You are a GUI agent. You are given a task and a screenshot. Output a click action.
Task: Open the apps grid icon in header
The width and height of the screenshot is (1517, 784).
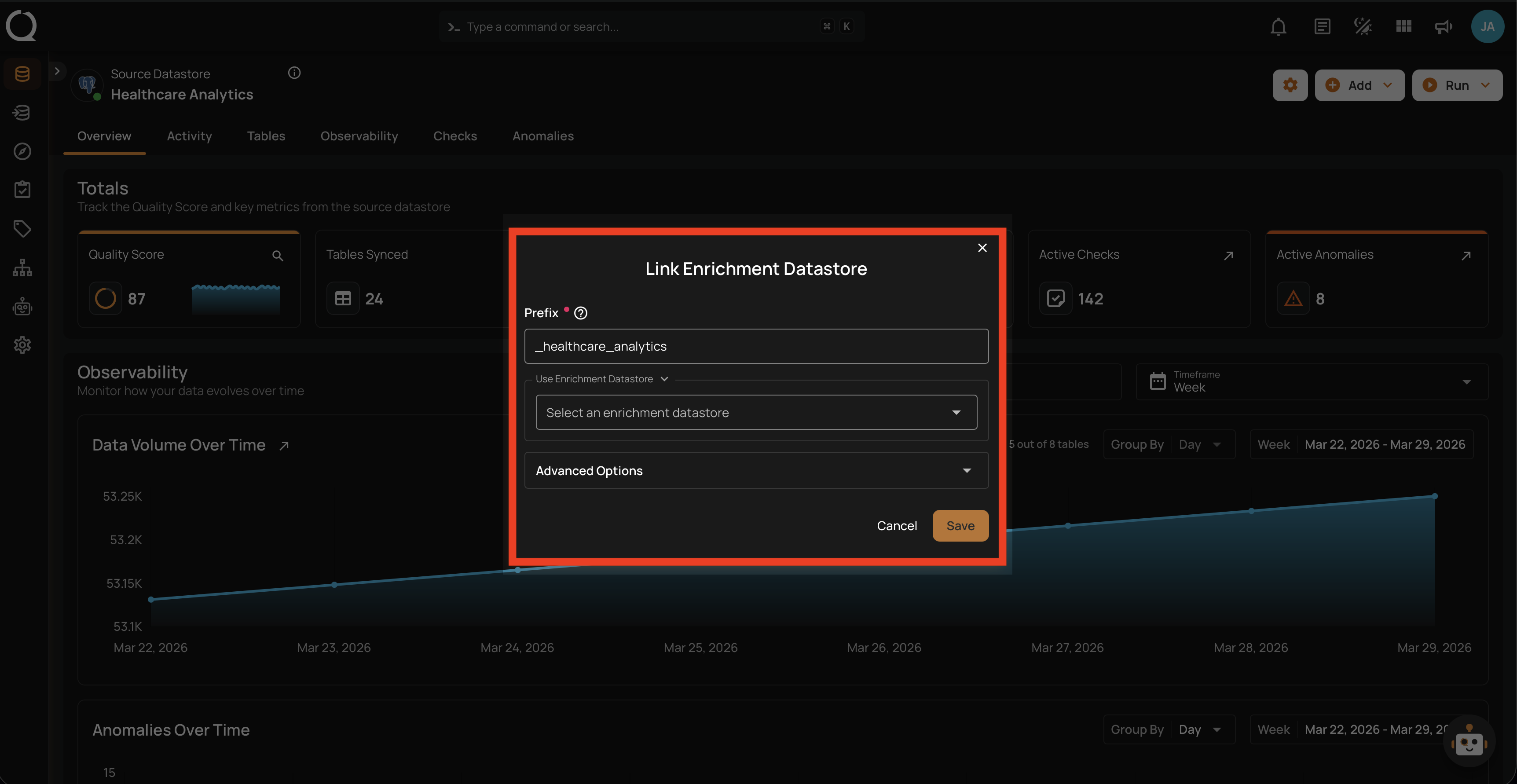tap(1403, 27)
